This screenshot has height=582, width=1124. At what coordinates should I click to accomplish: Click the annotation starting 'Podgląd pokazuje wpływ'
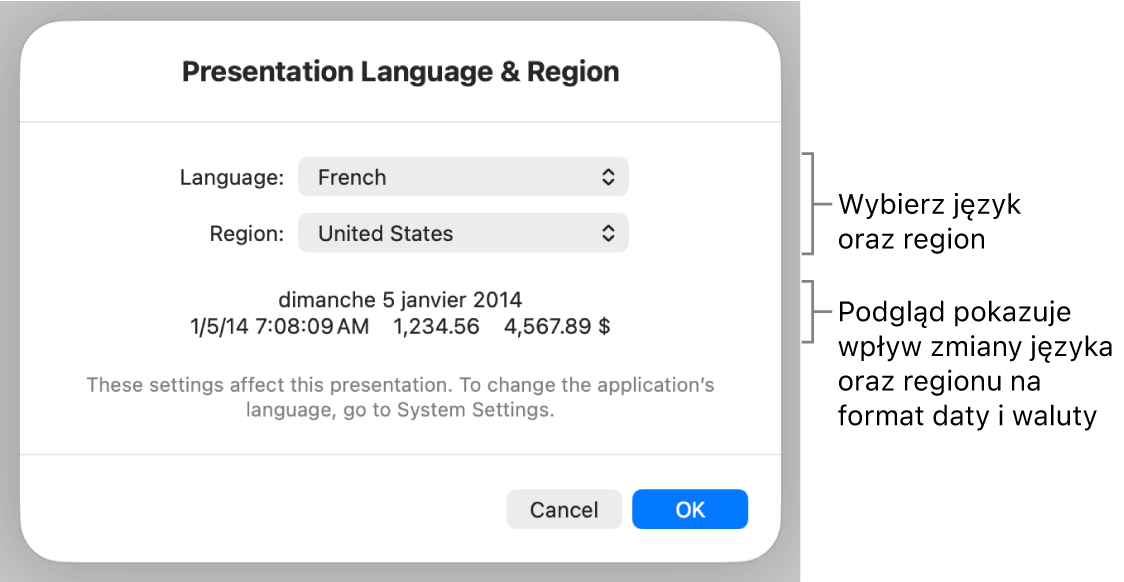pos(975,363)
